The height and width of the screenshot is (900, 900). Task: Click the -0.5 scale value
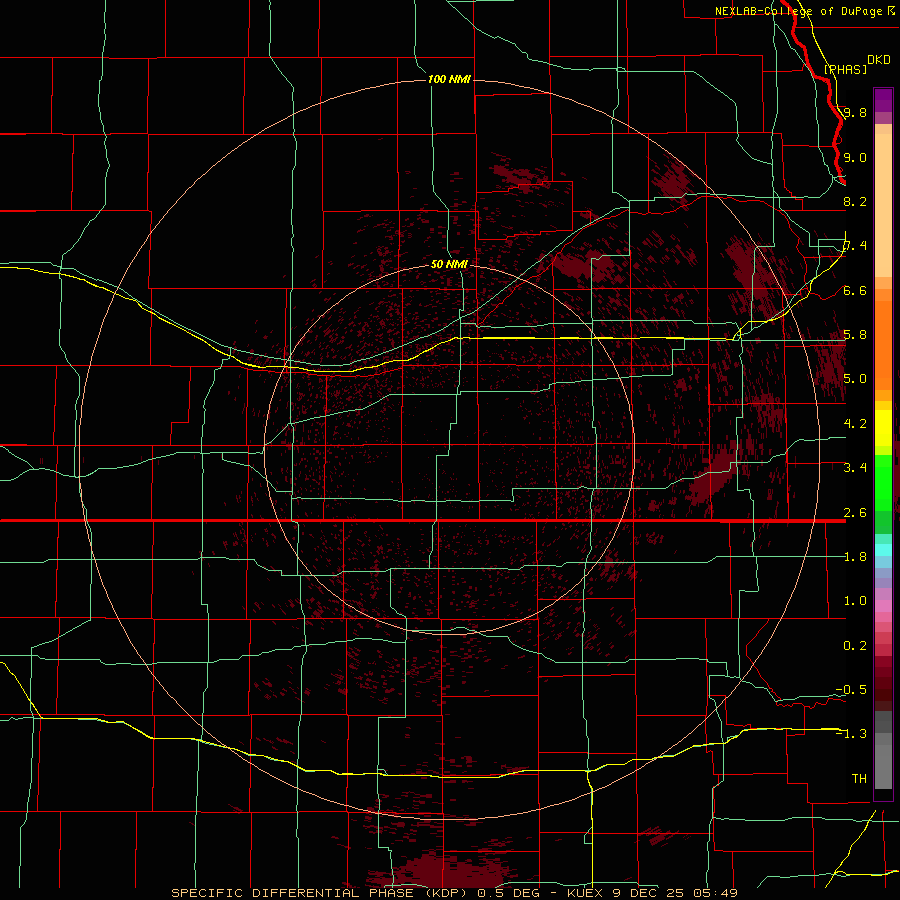click(x=851, y=690)
